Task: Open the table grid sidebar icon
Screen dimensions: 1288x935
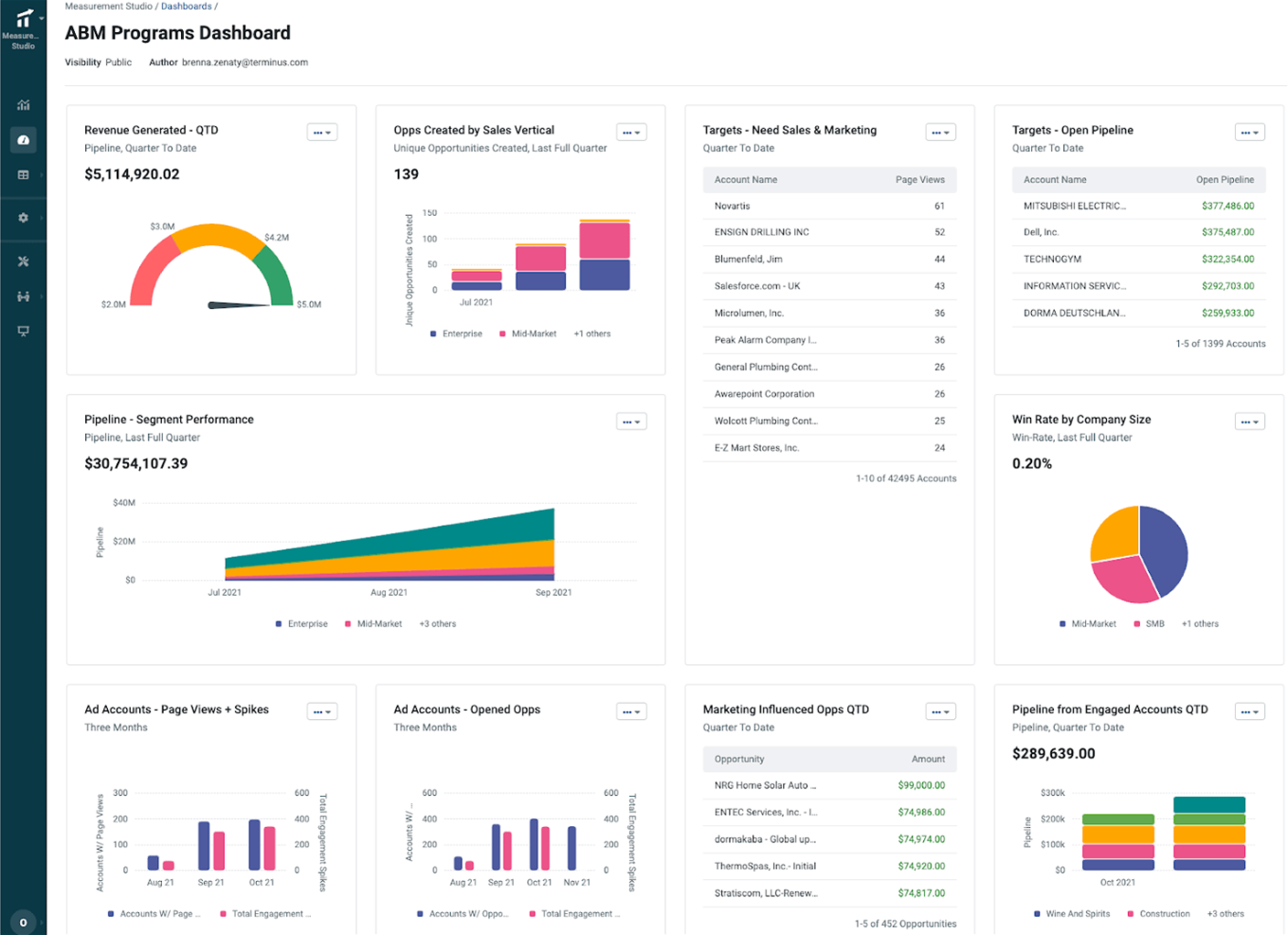Action: pos(24,175)
